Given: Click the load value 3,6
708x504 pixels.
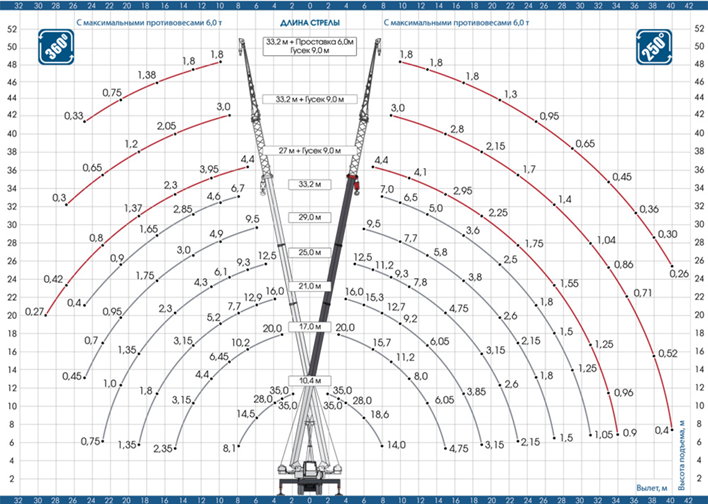Looking at the screenshot, I should click(473, 231).
